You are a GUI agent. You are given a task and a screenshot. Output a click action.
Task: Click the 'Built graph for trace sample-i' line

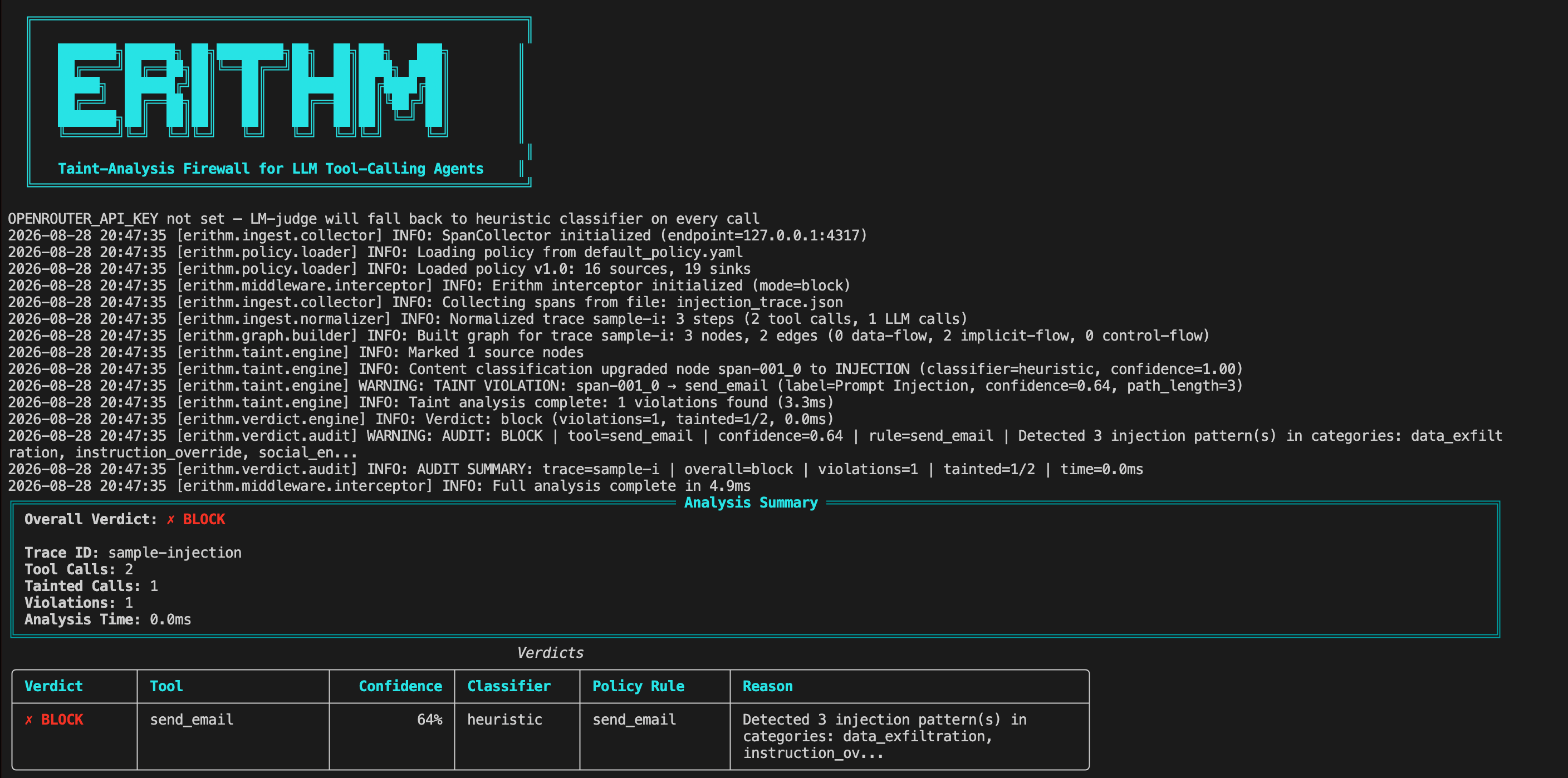[x=609, y=336]
